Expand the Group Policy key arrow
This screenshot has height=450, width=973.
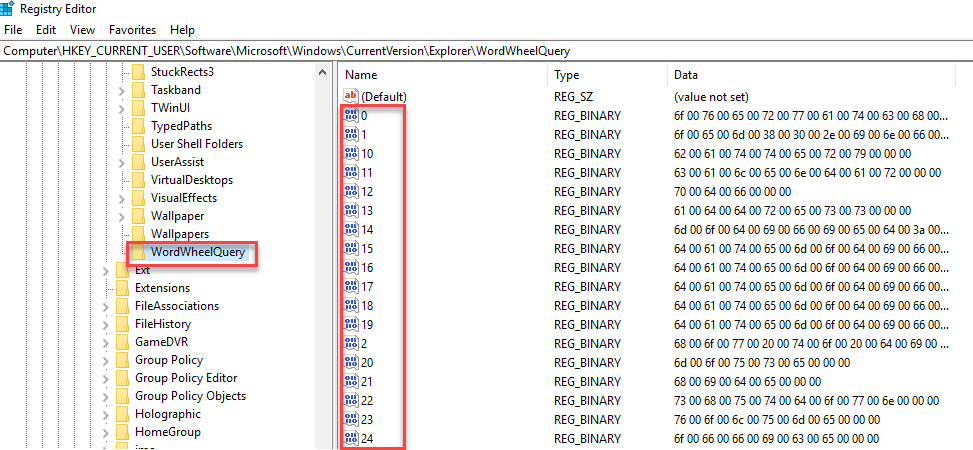point(105,360)
